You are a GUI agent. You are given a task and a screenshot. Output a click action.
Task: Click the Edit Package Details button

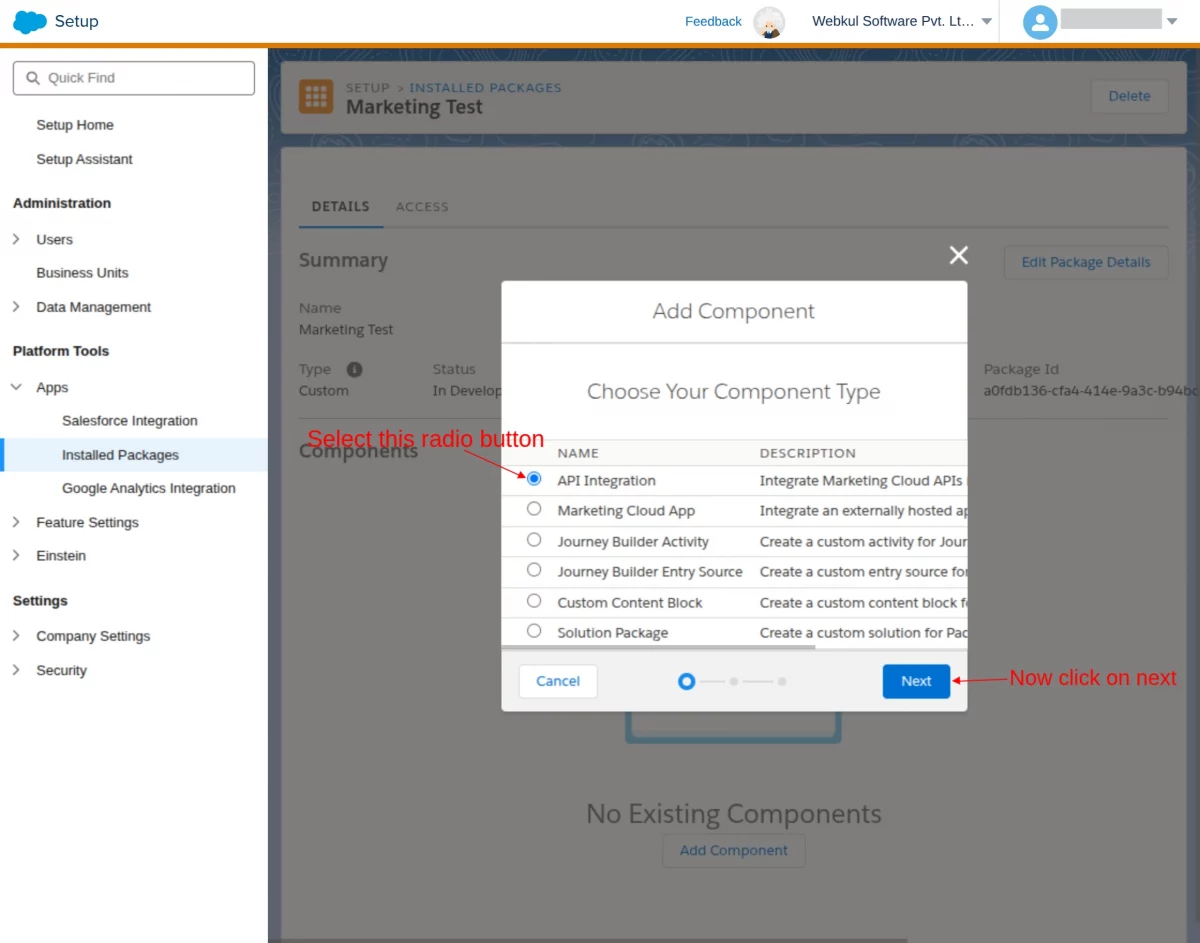(x=1086, y=262)
